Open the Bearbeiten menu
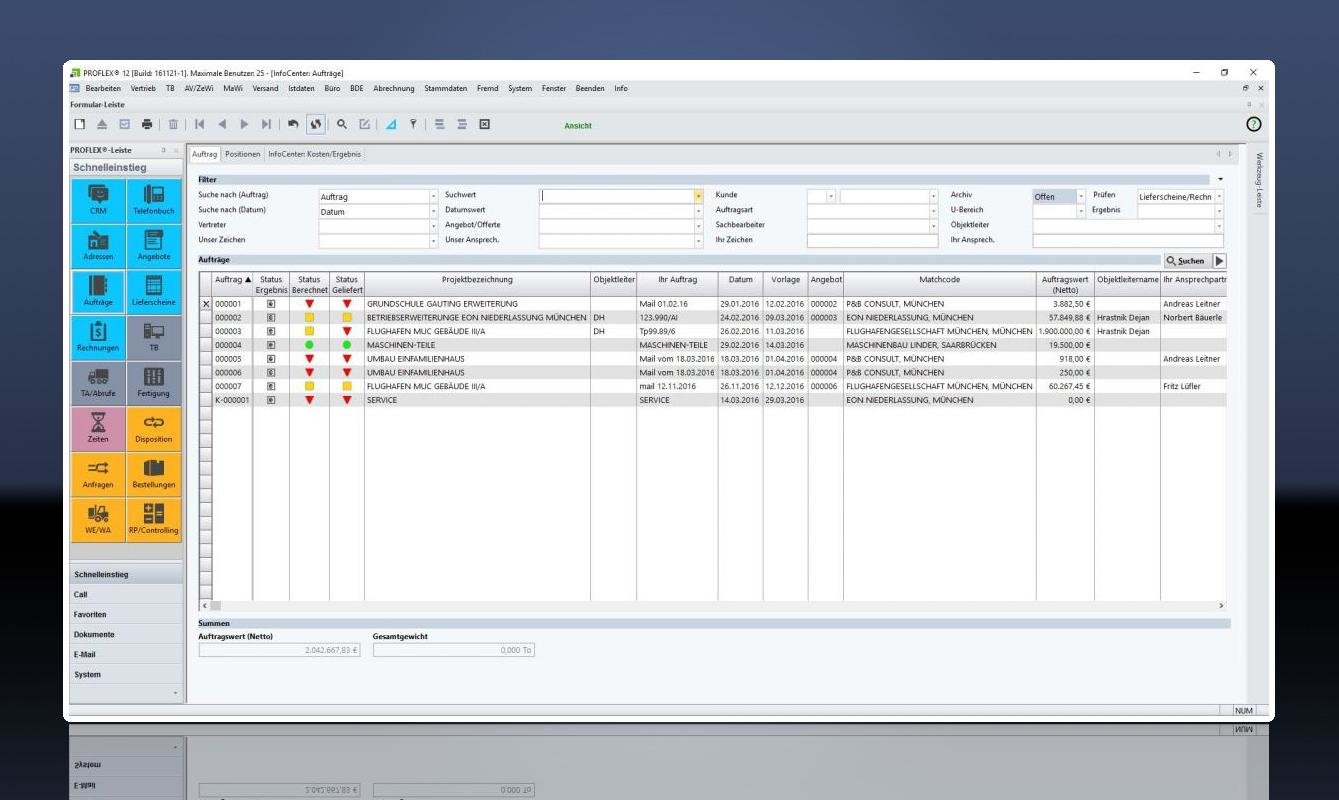The height and width of the screenshot is (800, 1339). point(103,88)
